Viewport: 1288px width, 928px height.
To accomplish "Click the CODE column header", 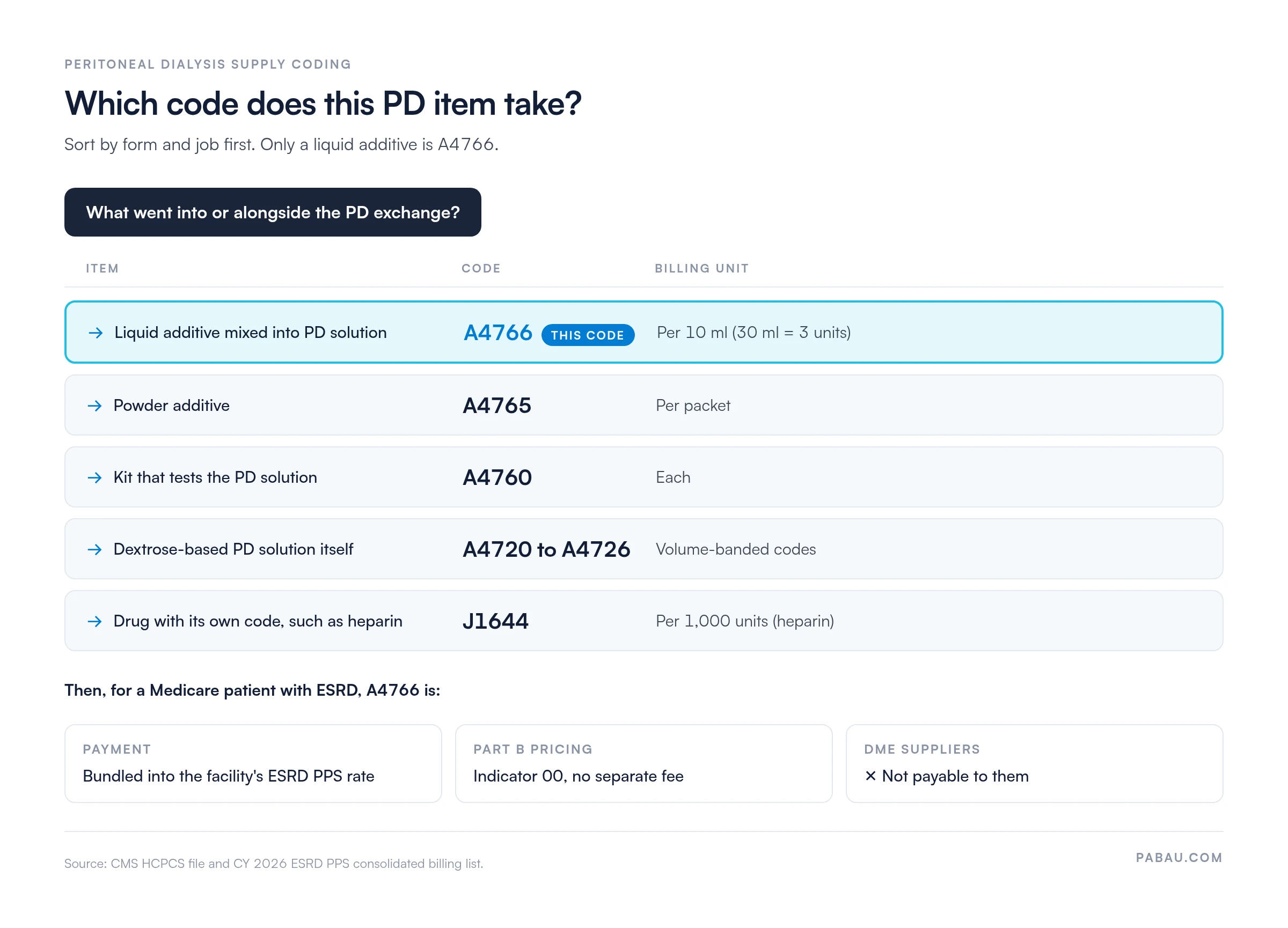I will click(481, 268).
